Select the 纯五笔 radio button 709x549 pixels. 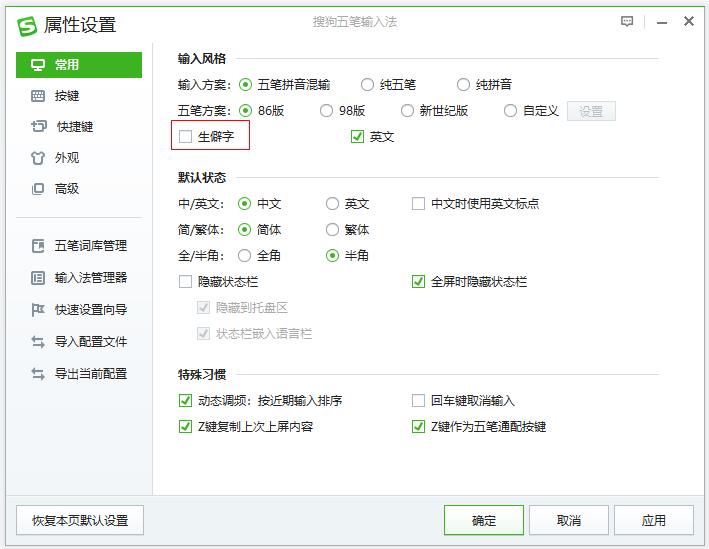pos(367,85)
